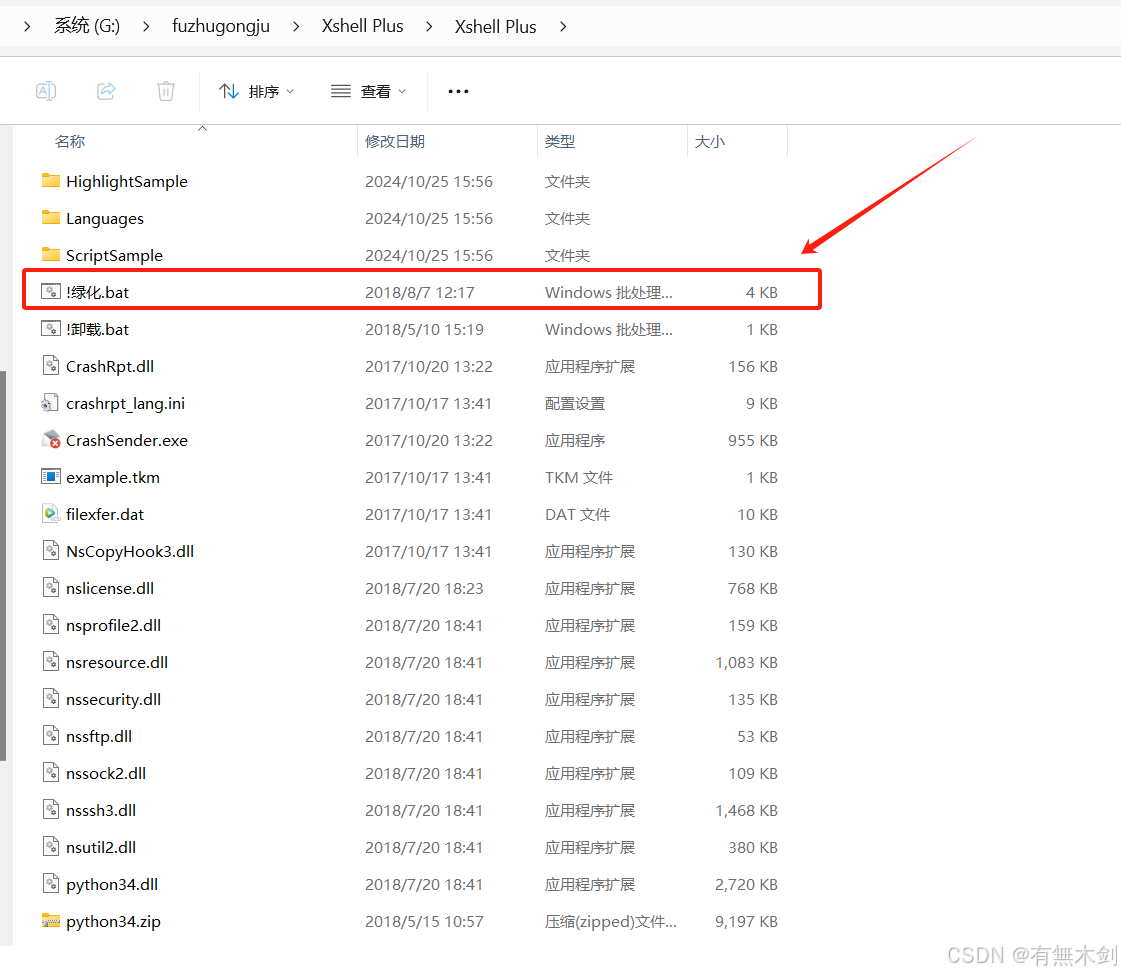Click the Delete icon in the toolbar

pos(165,91)
